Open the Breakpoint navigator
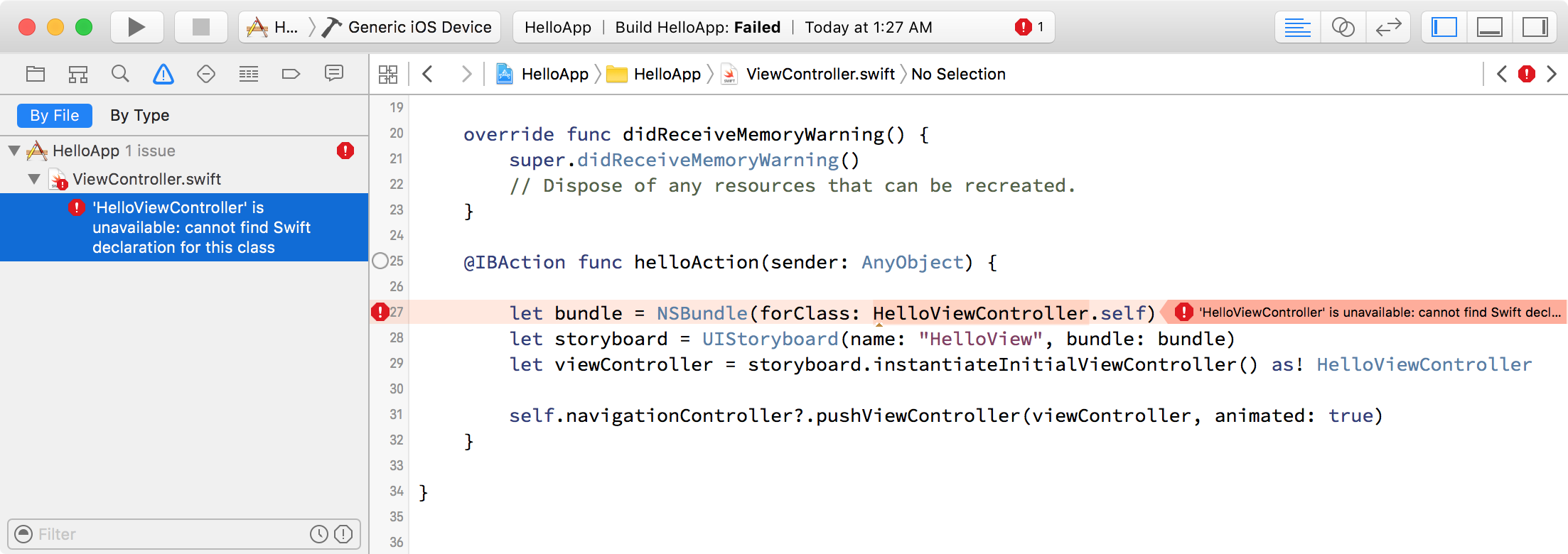The image size is (1568, 554). (x=291, y=74)
